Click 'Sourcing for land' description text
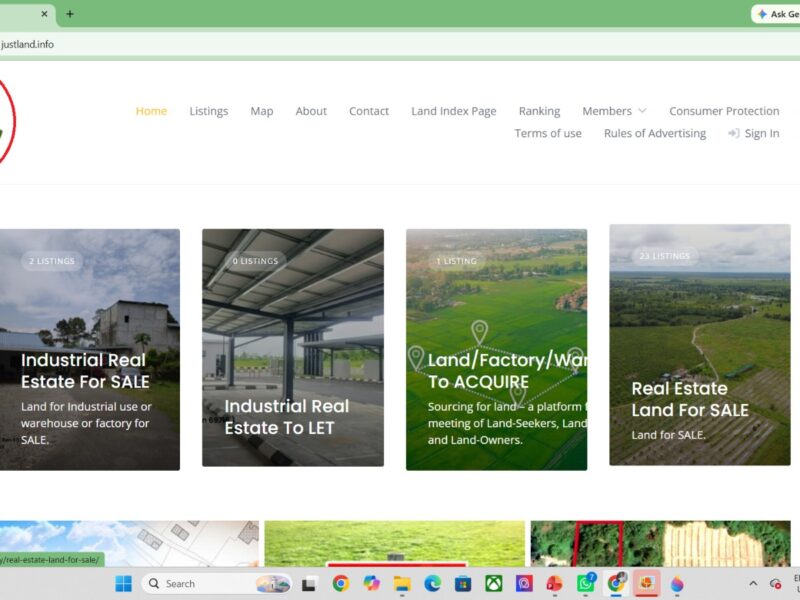This screenshot has height=600, width=800. (508, 423)
